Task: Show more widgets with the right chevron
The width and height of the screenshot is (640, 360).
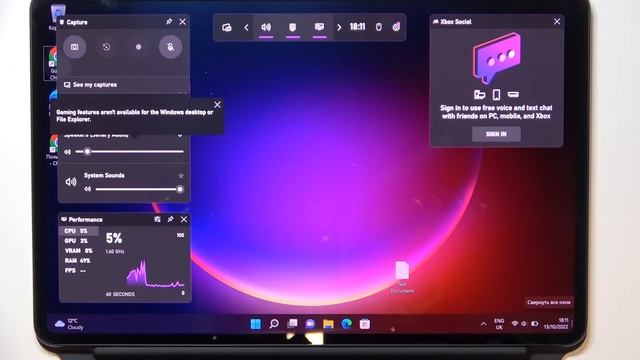Action: point(339,27)
